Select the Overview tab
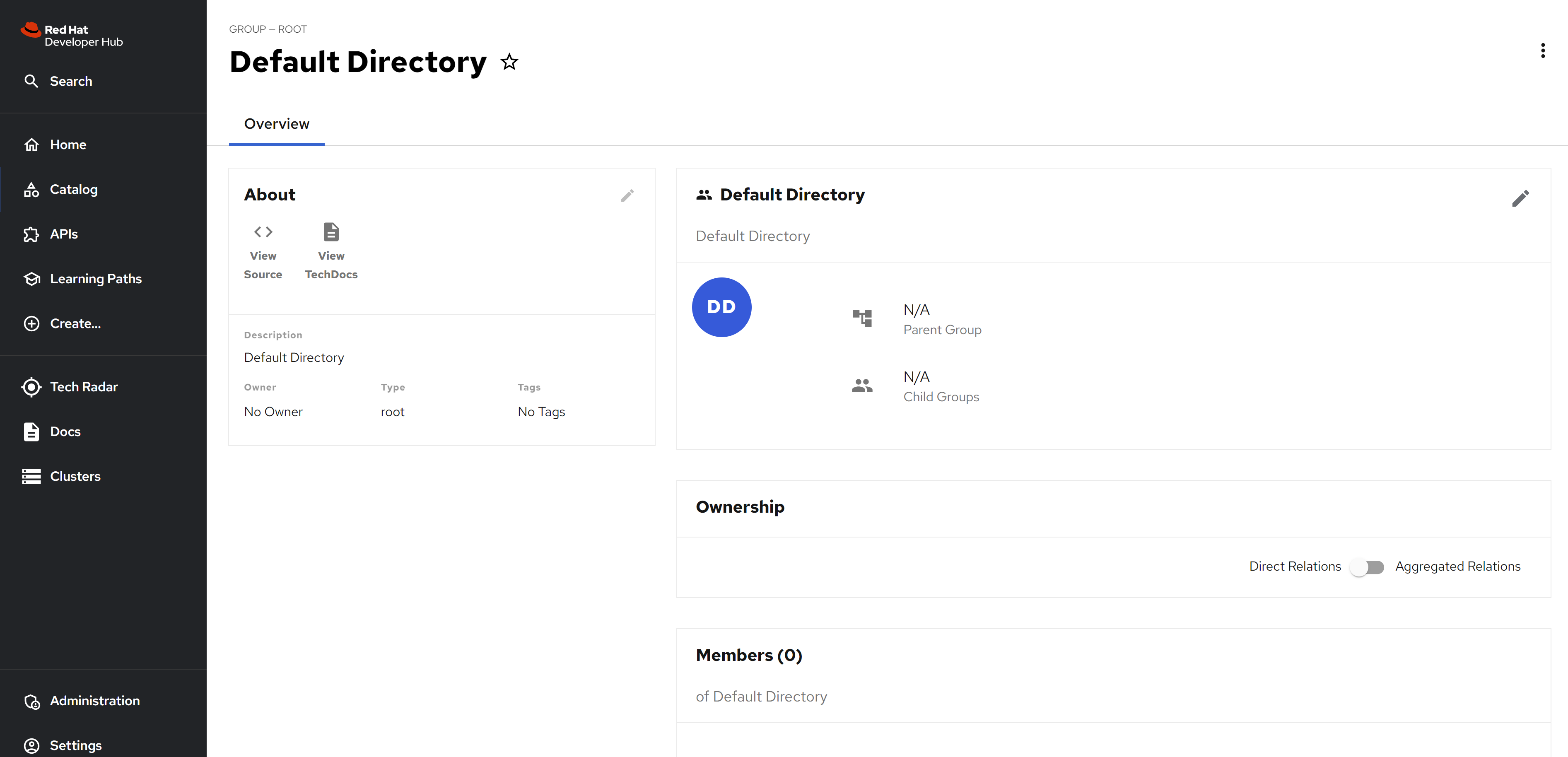Viewport: 1568px width, 757px height. [276, 124]
